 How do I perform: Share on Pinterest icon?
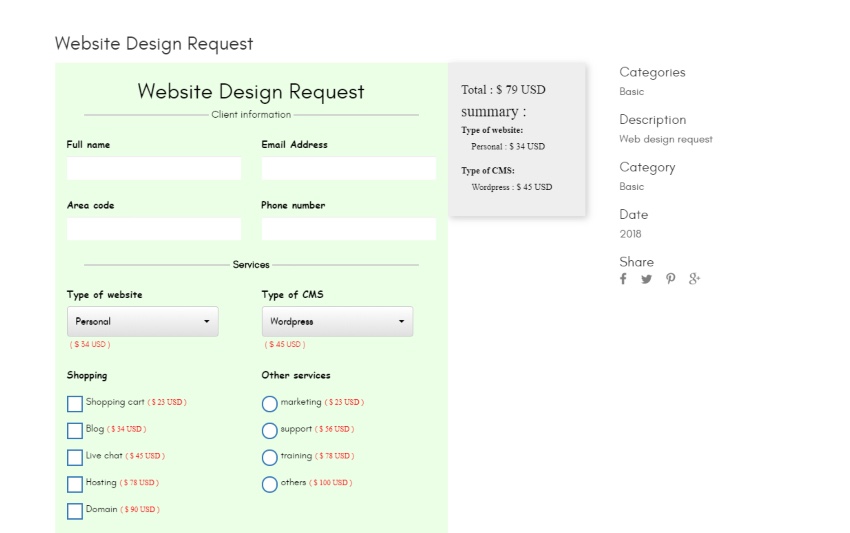coord(671,279)
